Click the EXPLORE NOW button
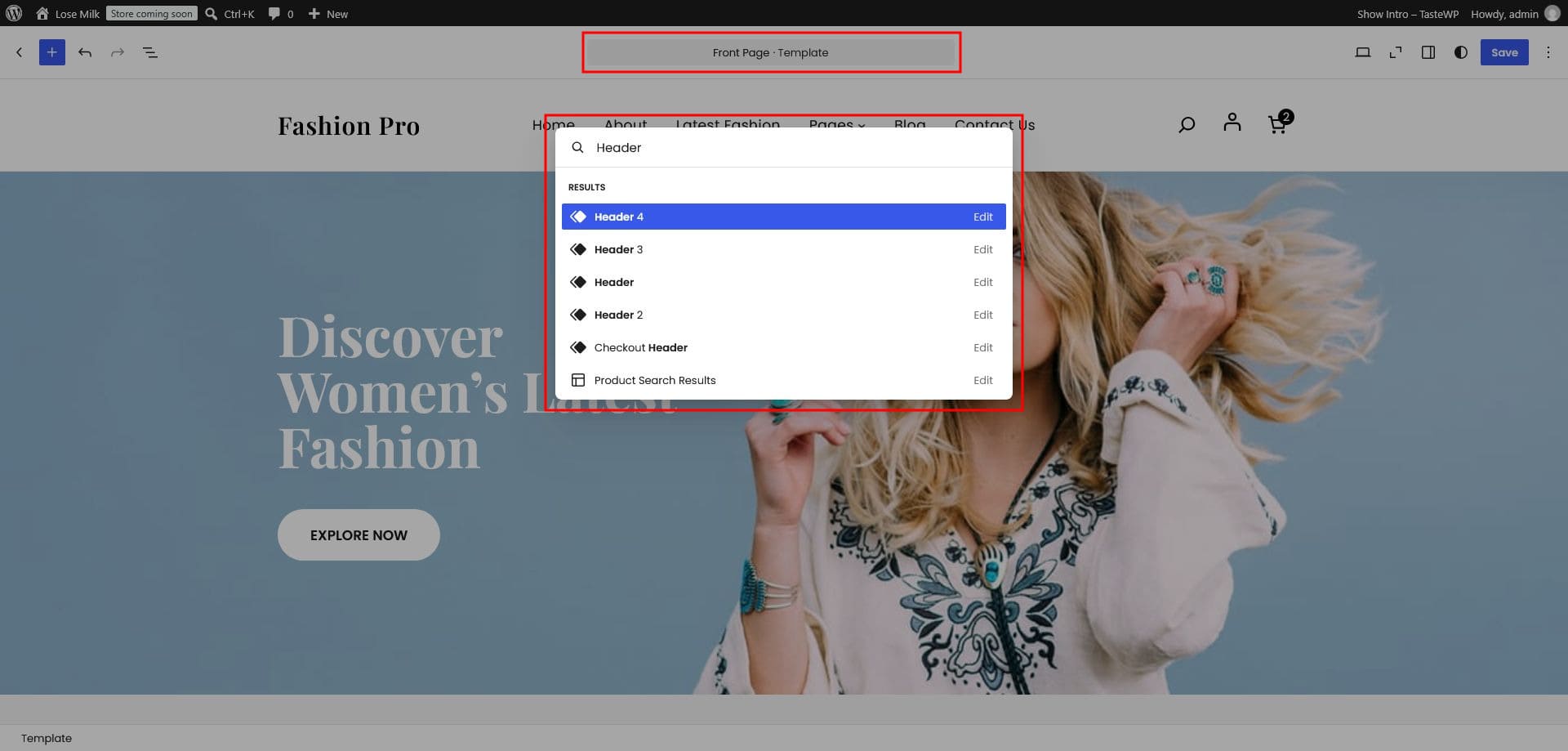The height and width of the screenshot is (751, 1568). (x=359, y=534)
